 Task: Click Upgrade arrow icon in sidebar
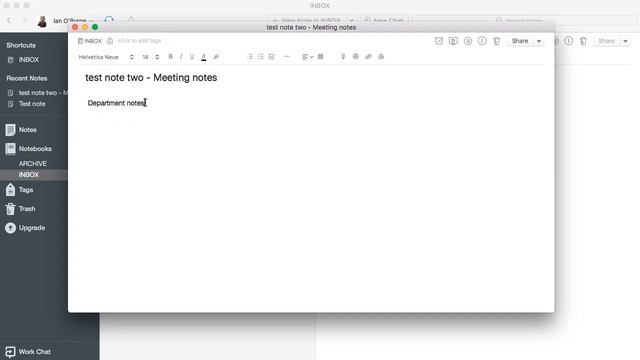click(x=11, y=228)
